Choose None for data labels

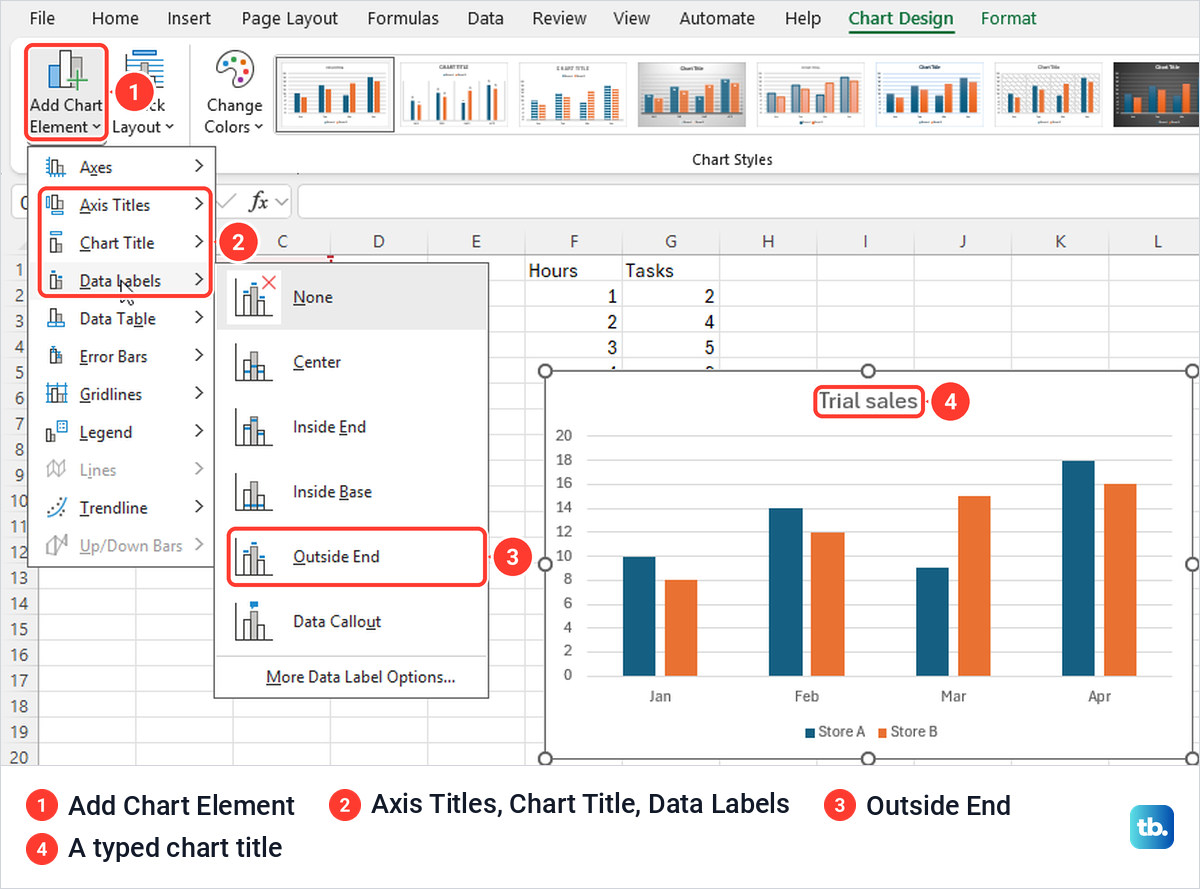[351, 297]
